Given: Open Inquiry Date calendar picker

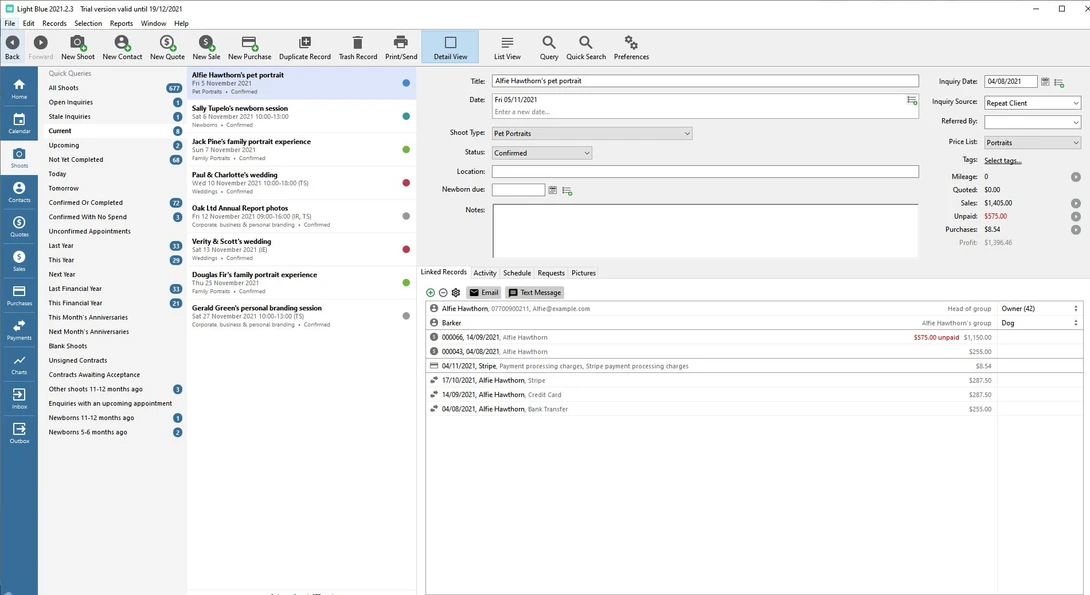Looking at the screenshot, I should (x=1045, y=82).
